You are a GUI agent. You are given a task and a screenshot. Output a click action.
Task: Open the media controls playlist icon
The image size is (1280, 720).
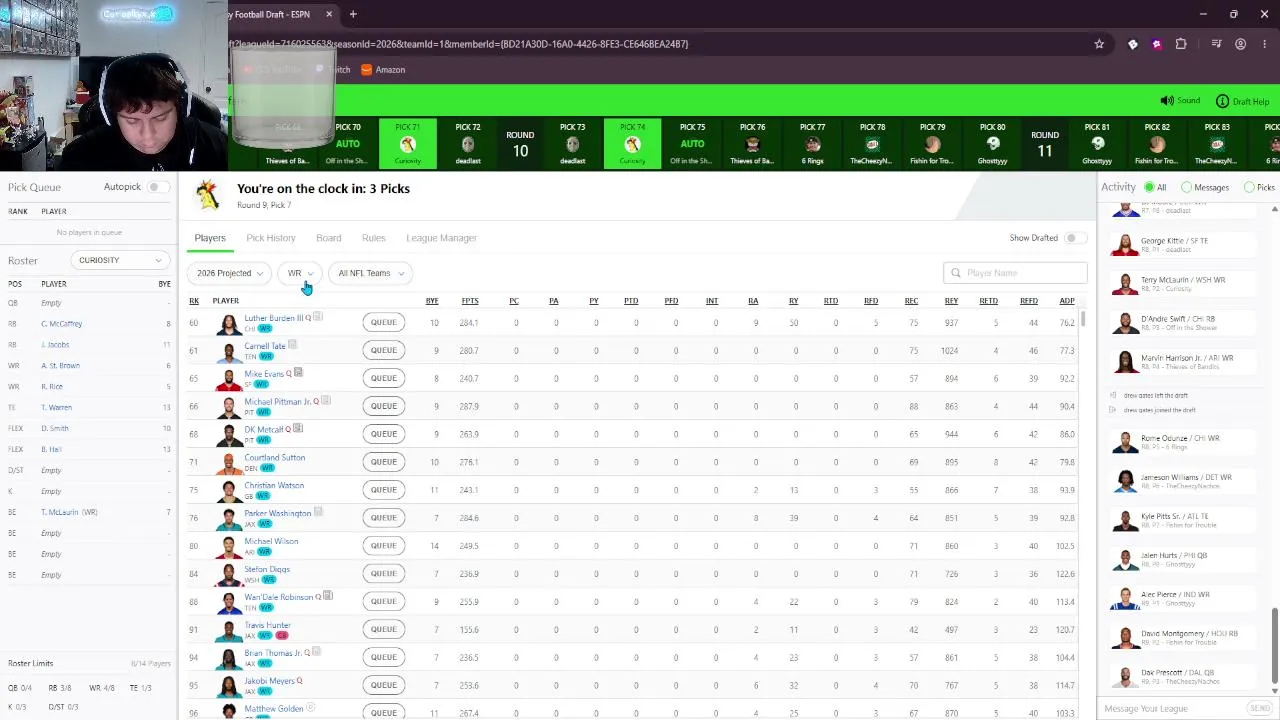click(1216, 44)
